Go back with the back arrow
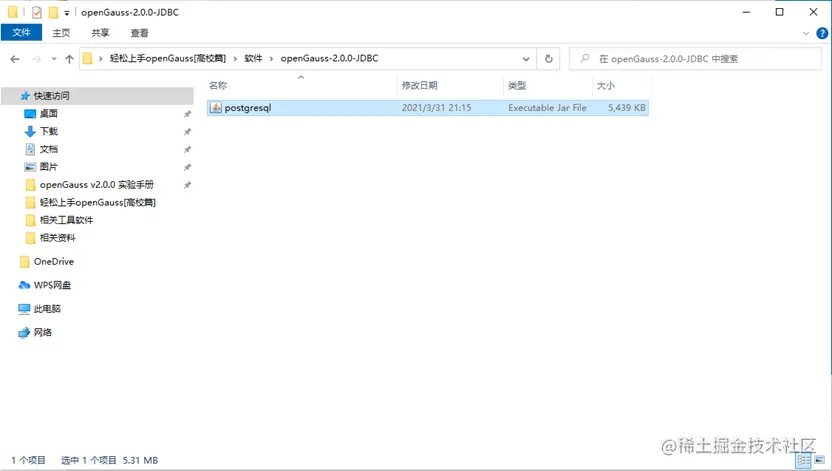This screenshot has width=832, height=471. (x=15, y=59)
